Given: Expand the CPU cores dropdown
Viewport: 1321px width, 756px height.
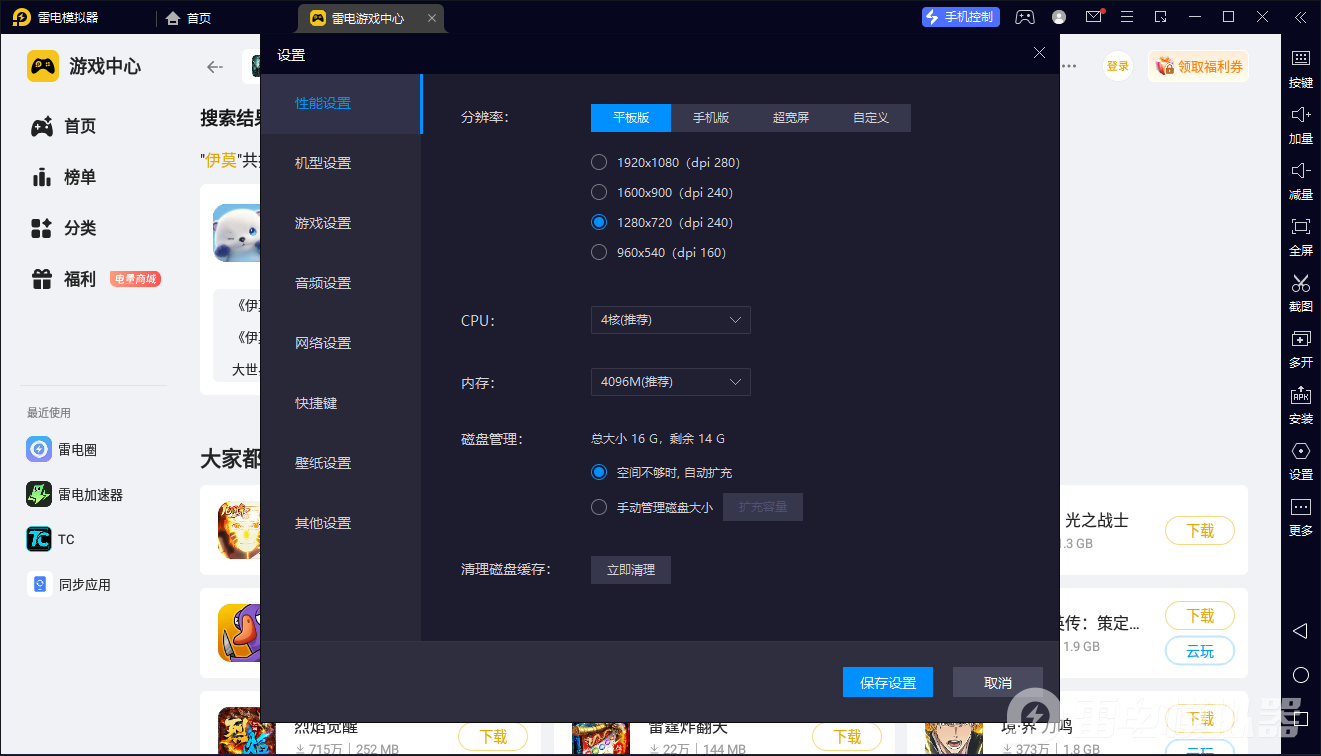Looking at the screenshot, I should click(670, 320).
